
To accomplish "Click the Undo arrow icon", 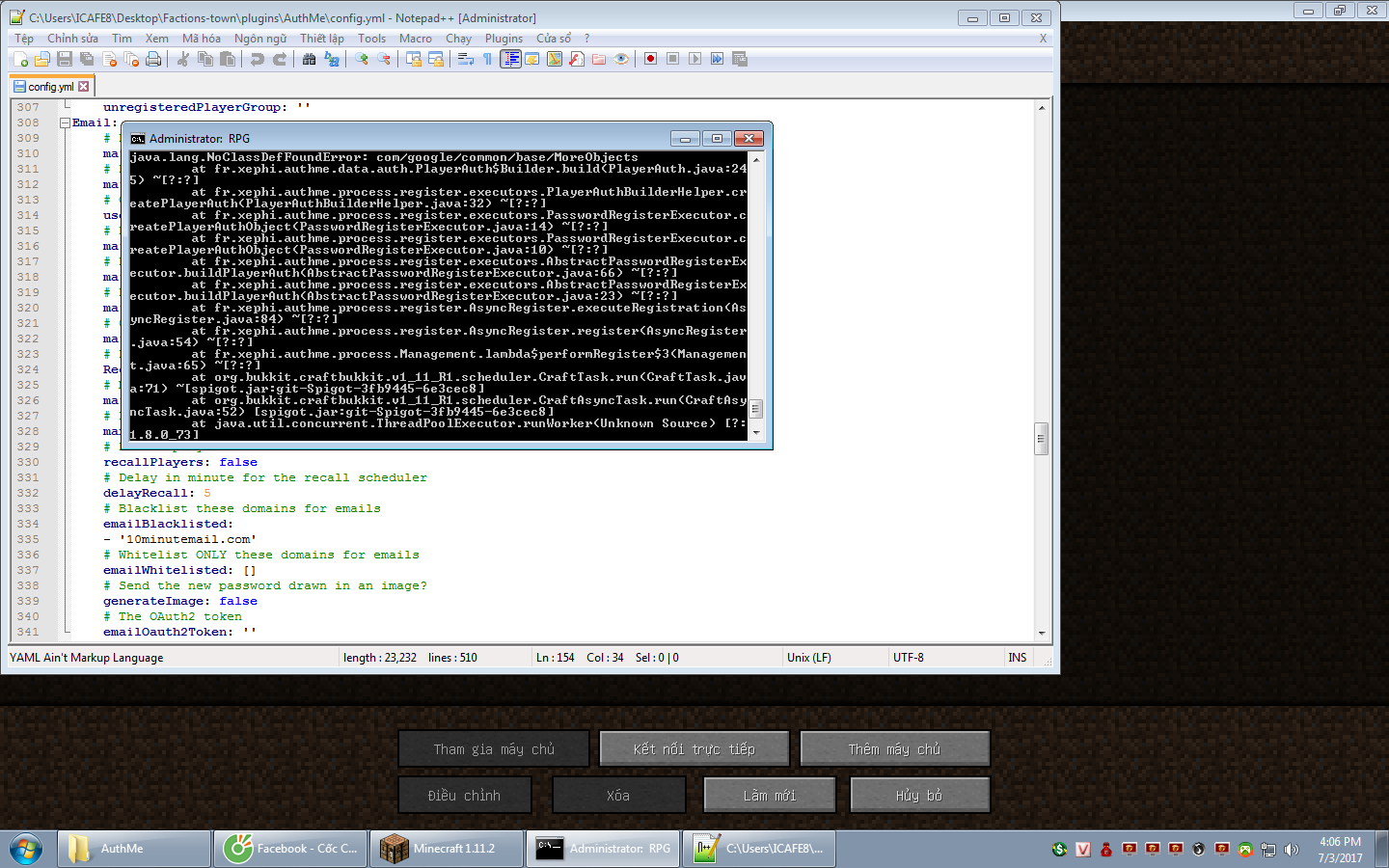I will pyautogui.click(x=257, y=59).
